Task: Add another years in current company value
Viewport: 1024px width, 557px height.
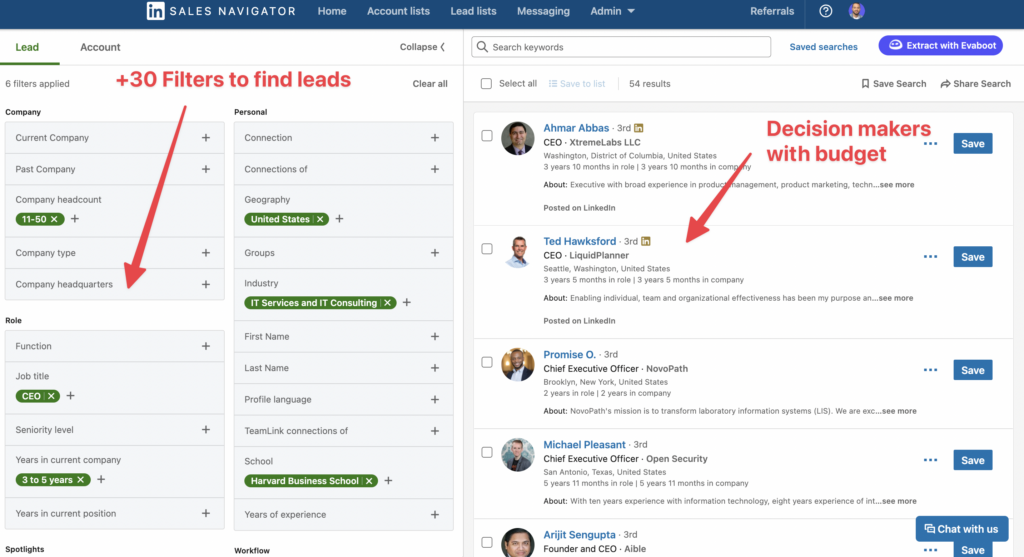Action: (x=101, y=479)
